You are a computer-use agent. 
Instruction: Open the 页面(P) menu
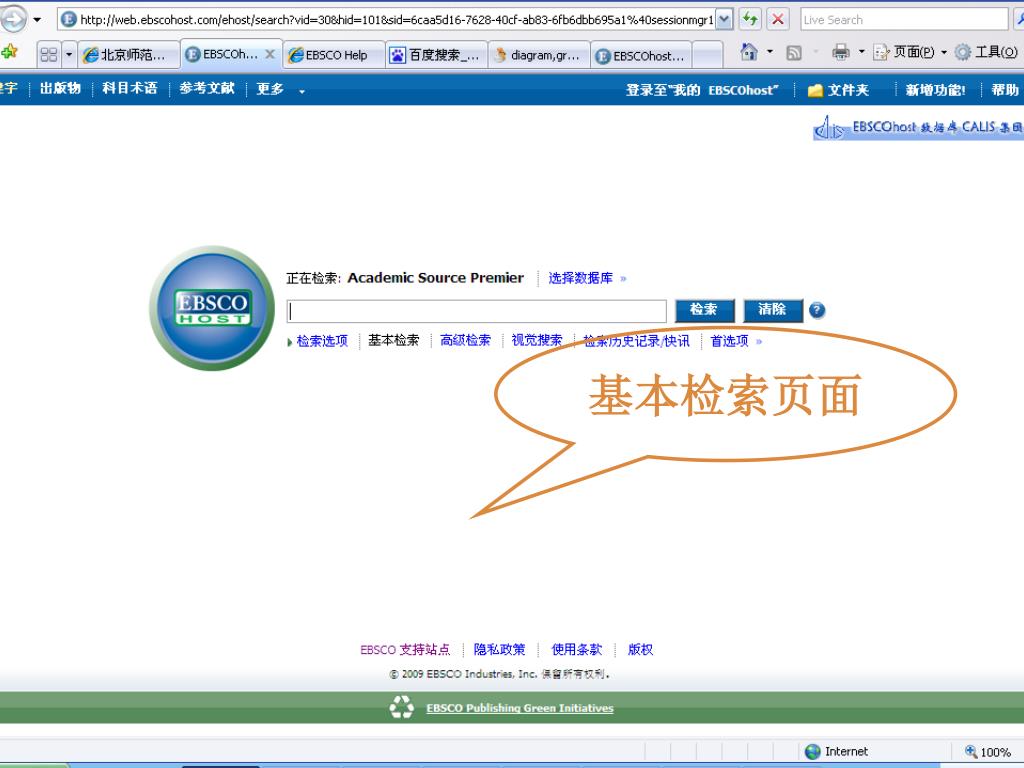pyautogui.click(x=909, y=52)
